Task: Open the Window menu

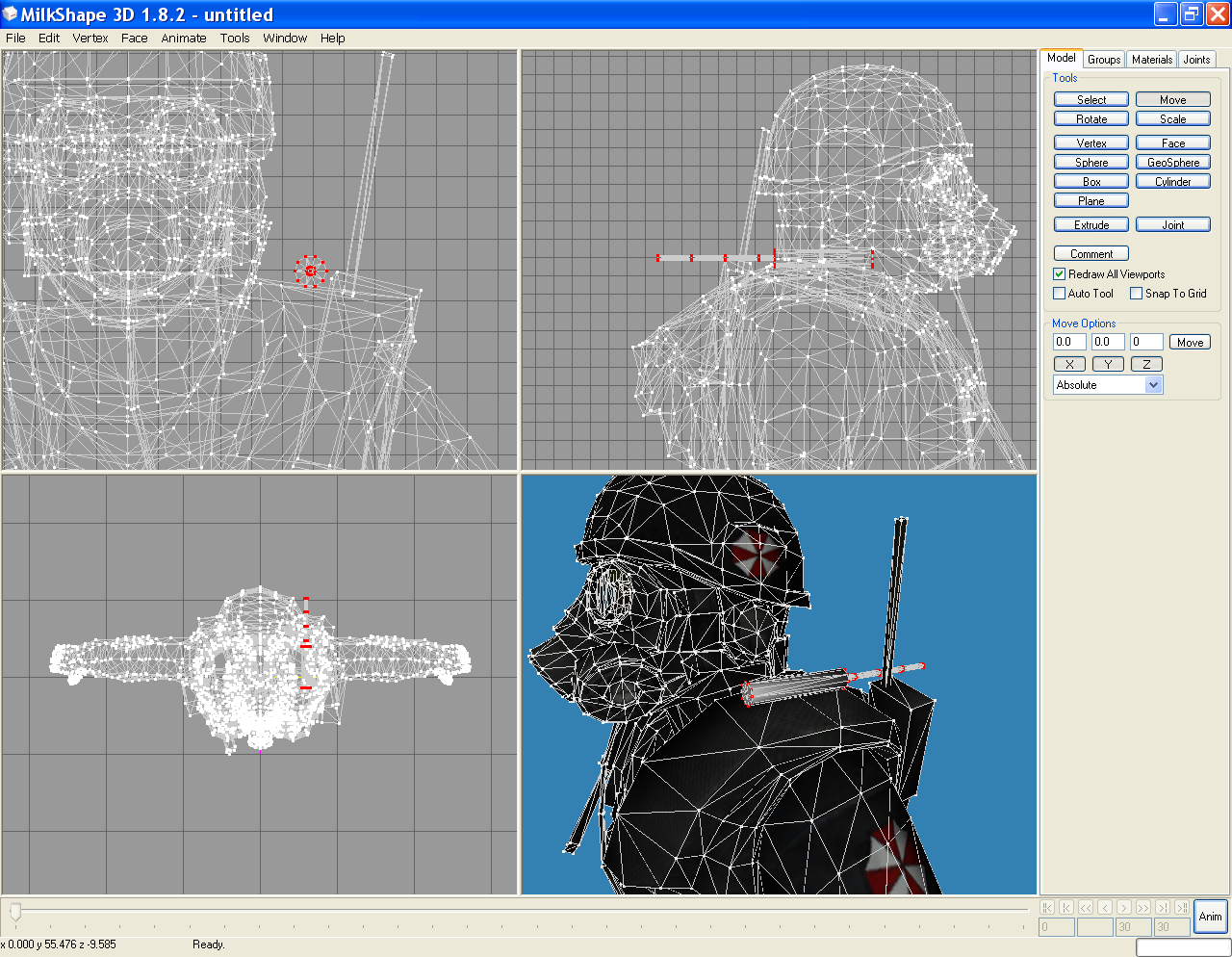Action: tap(285, 39)
